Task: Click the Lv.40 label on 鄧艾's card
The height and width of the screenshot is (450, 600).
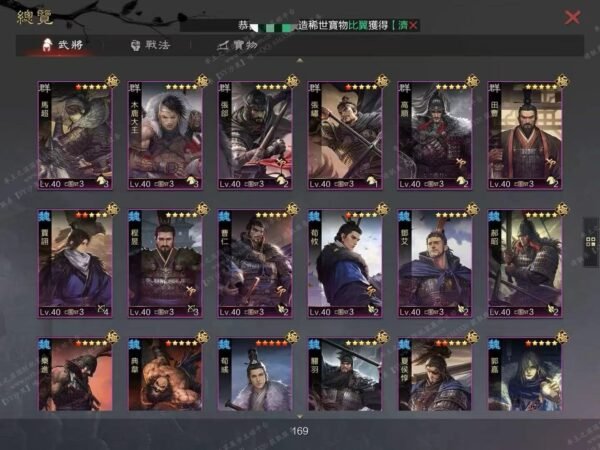Action: pyautogui.click(x=410, y=312)
